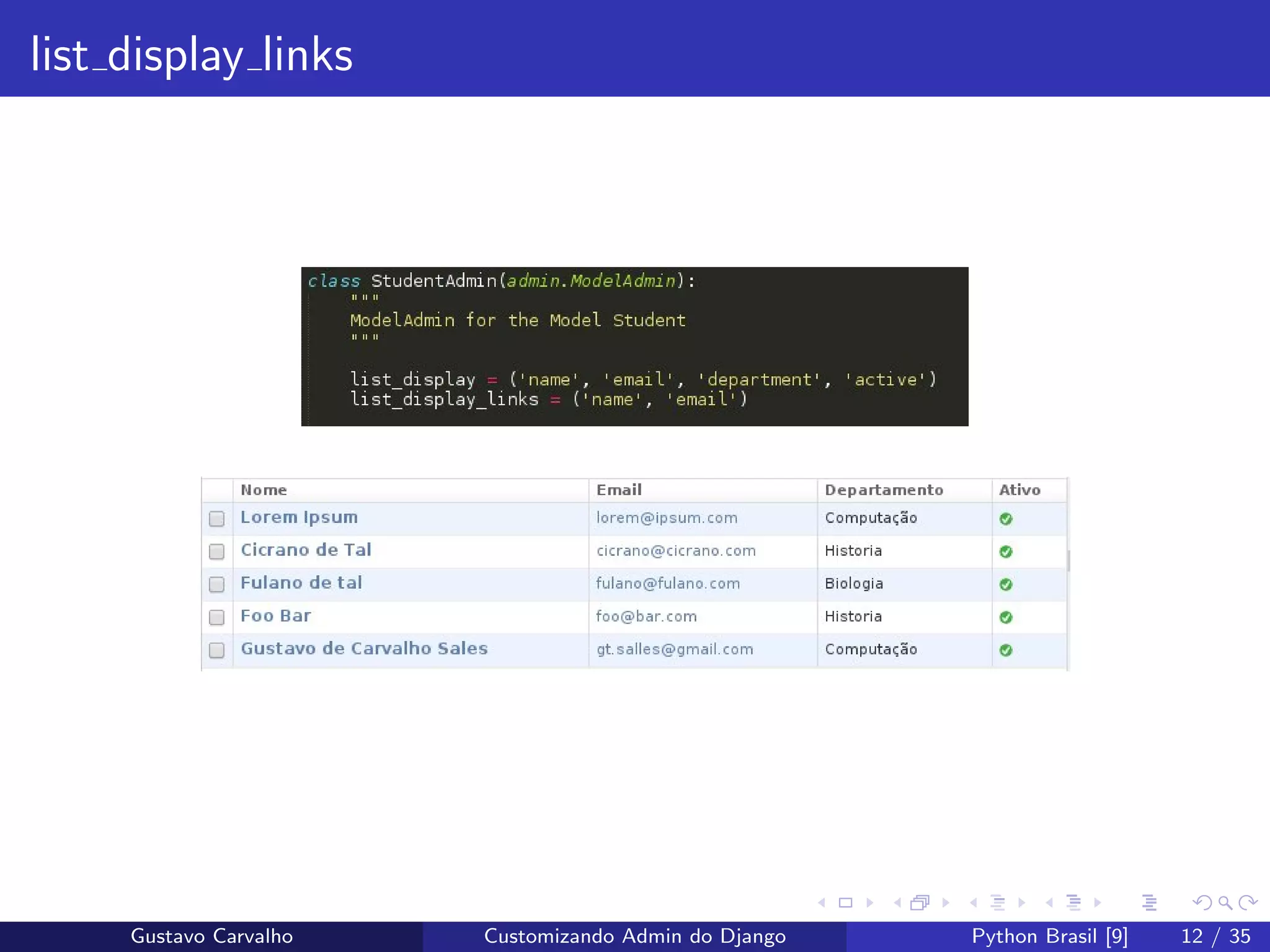Click the Customizando Admin do Django footer title
Viewport: 1270px width, 952px height.
[634, 936]
